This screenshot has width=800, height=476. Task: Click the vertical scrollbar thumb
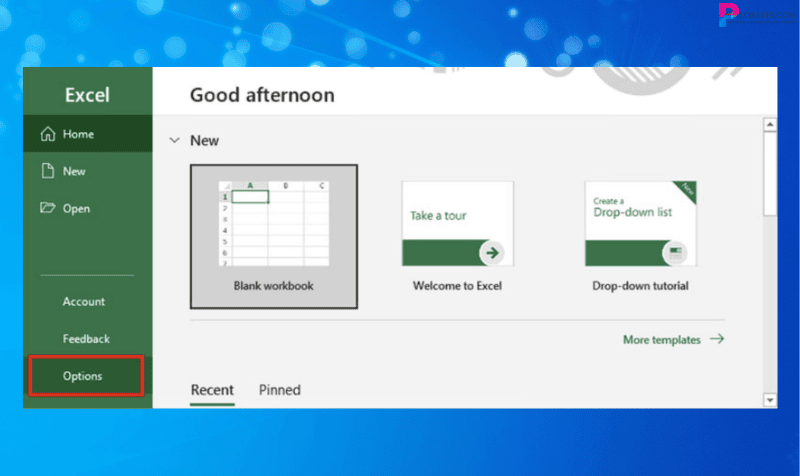click(769, 175)
